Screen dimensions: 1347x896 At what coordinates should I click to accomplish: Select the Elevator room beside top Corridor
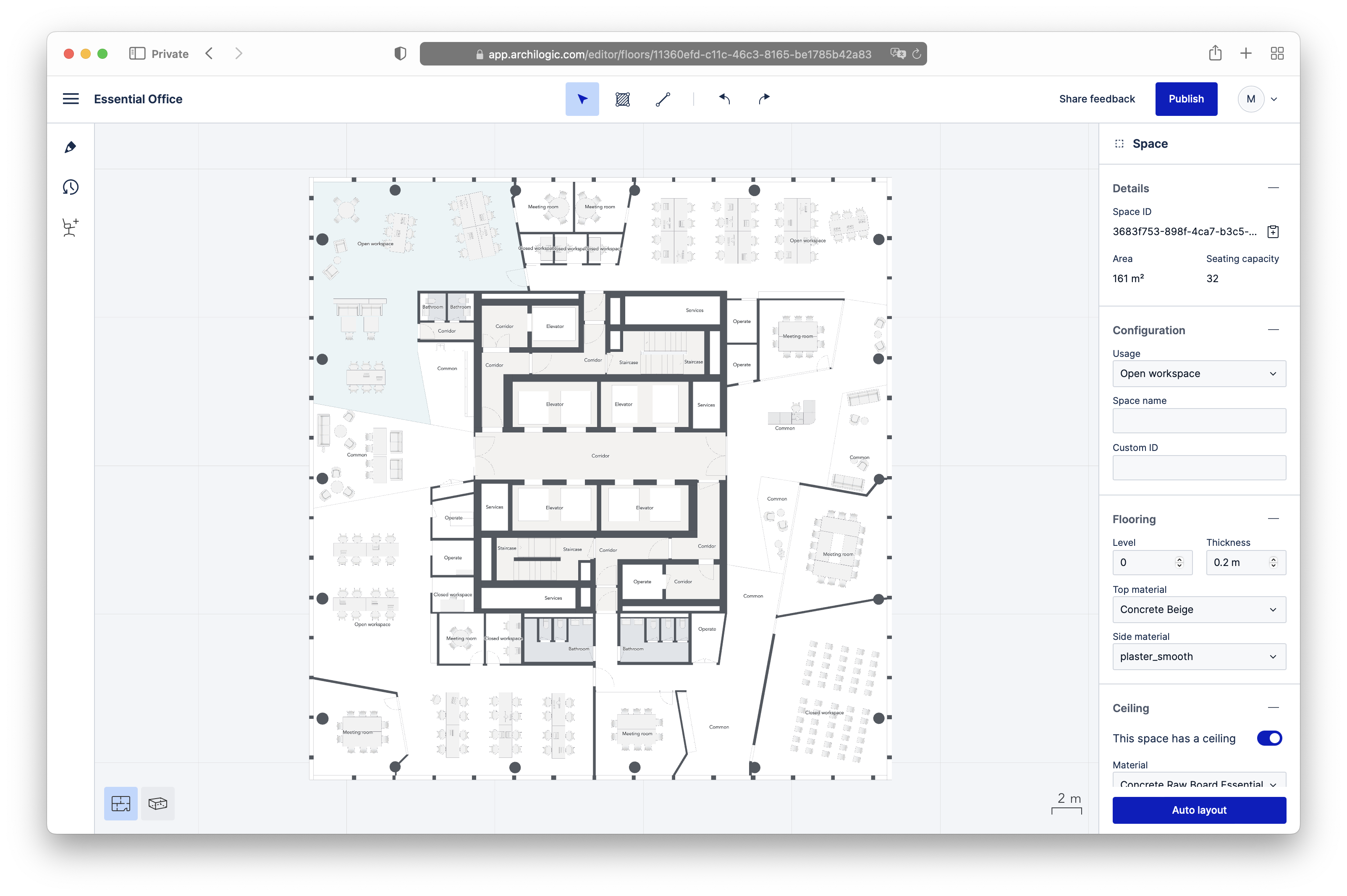point(554,326)
